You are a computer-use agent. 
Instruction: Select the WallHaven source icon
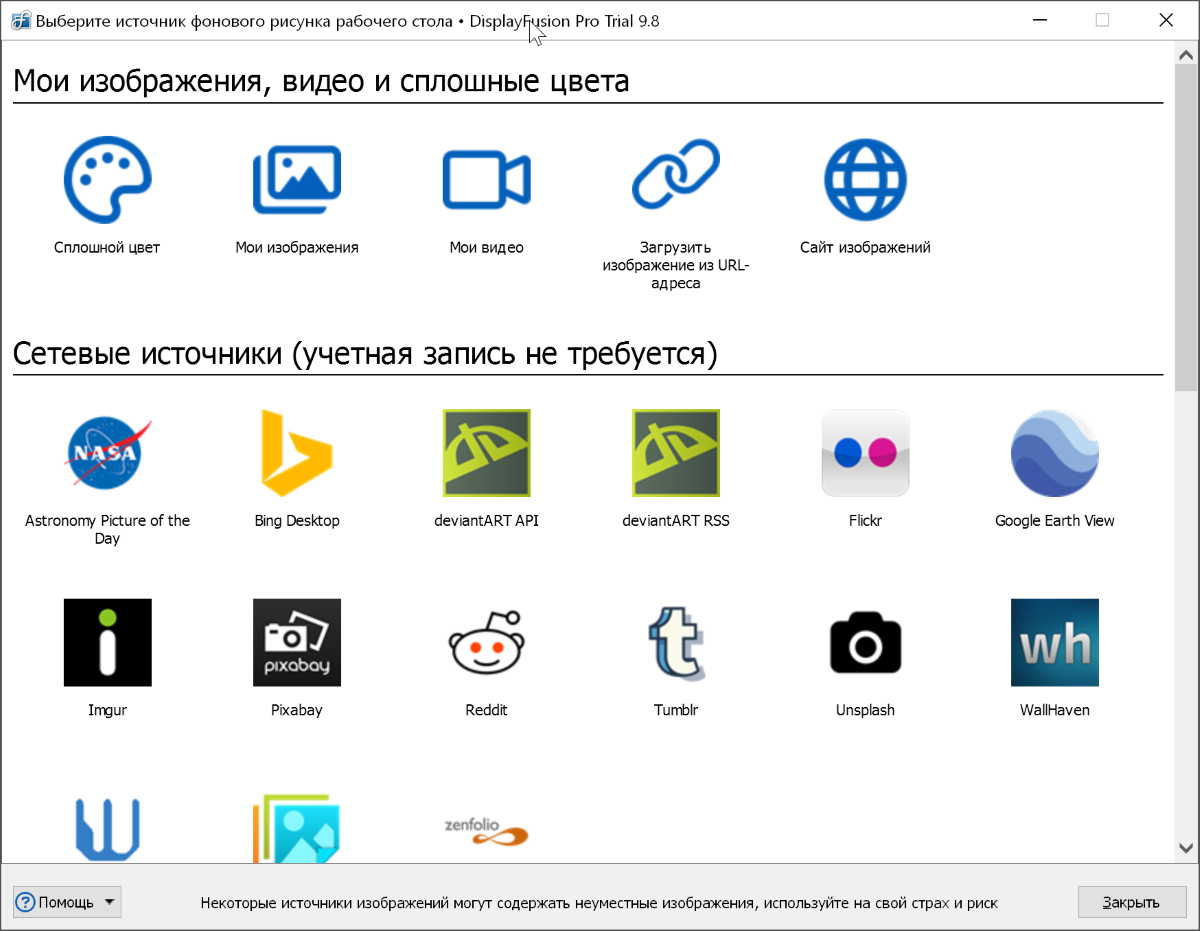click(x=1055, y=643)
